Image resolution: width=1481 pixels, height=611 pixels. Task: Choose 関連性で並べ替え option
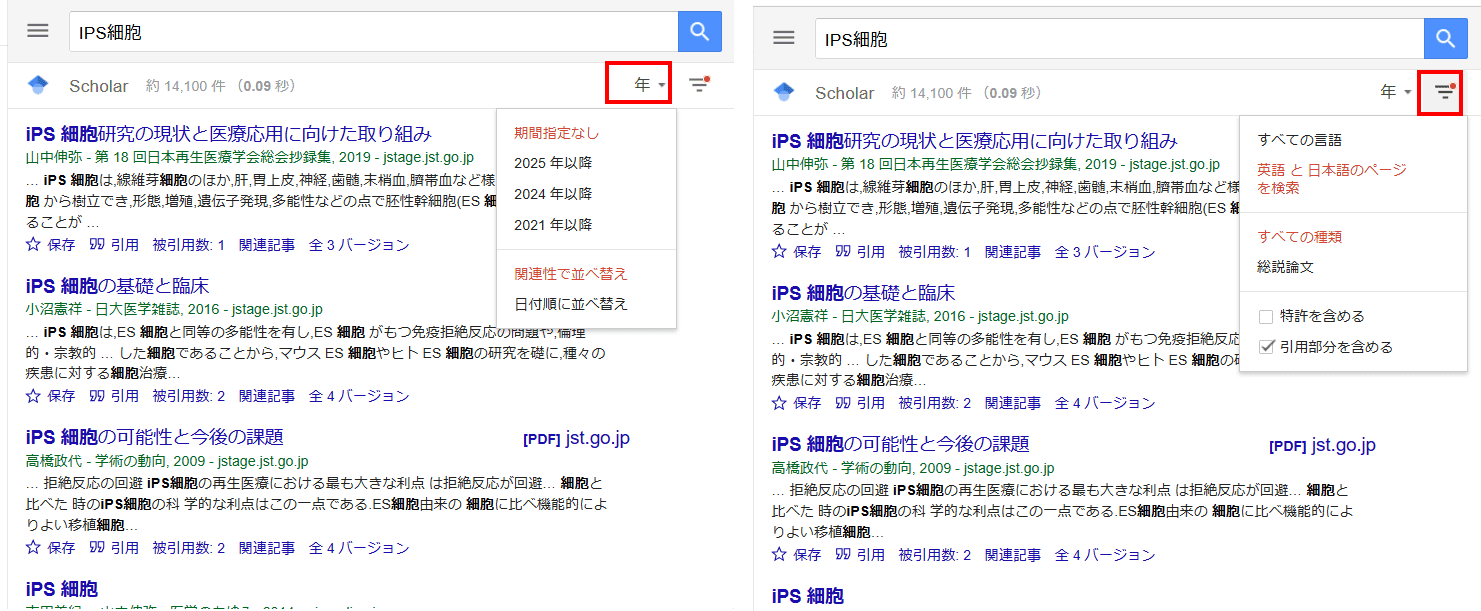click(x=571, y=274)
